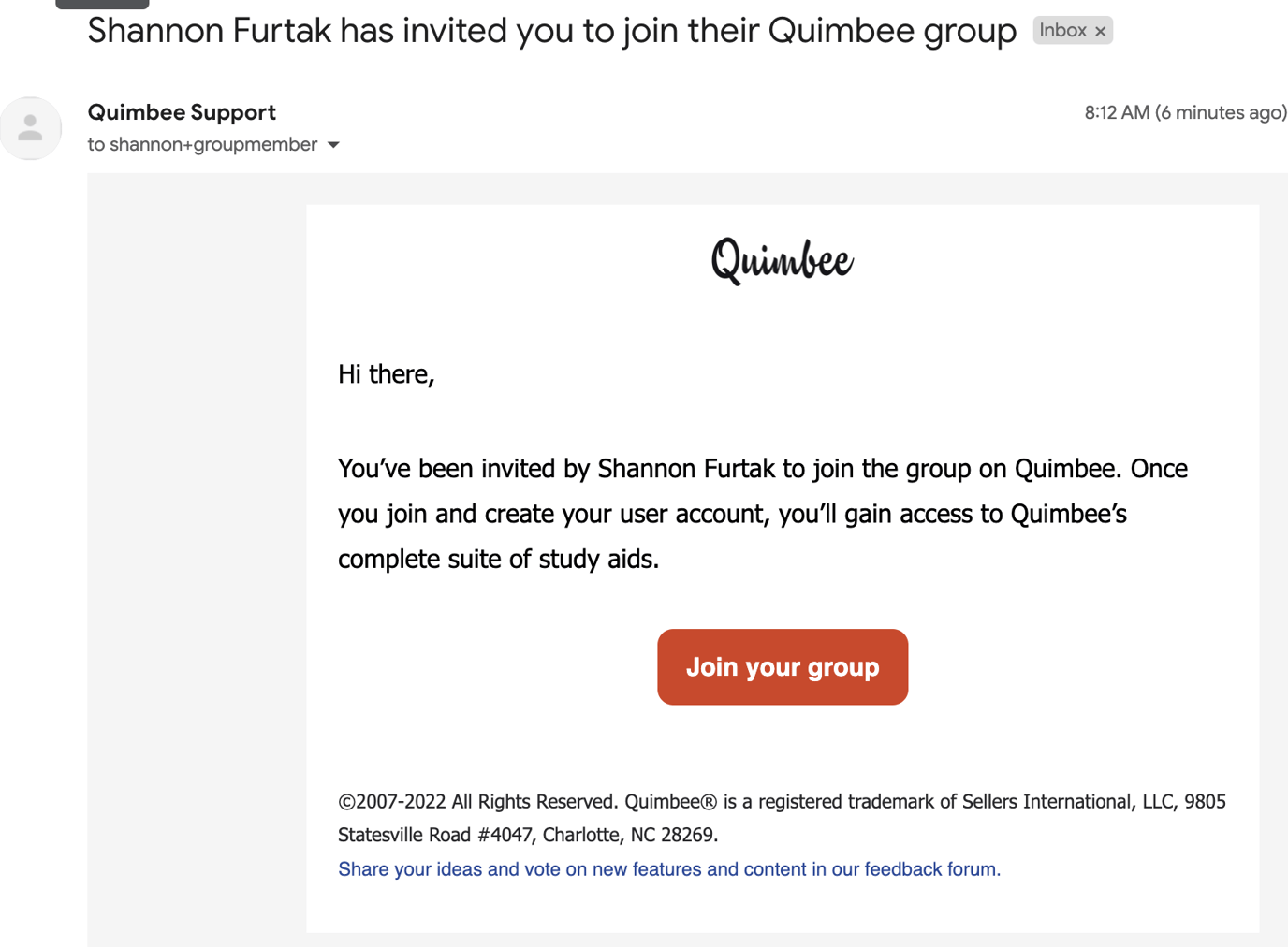Click the Quimbee Support sender name

click(181, 112)
